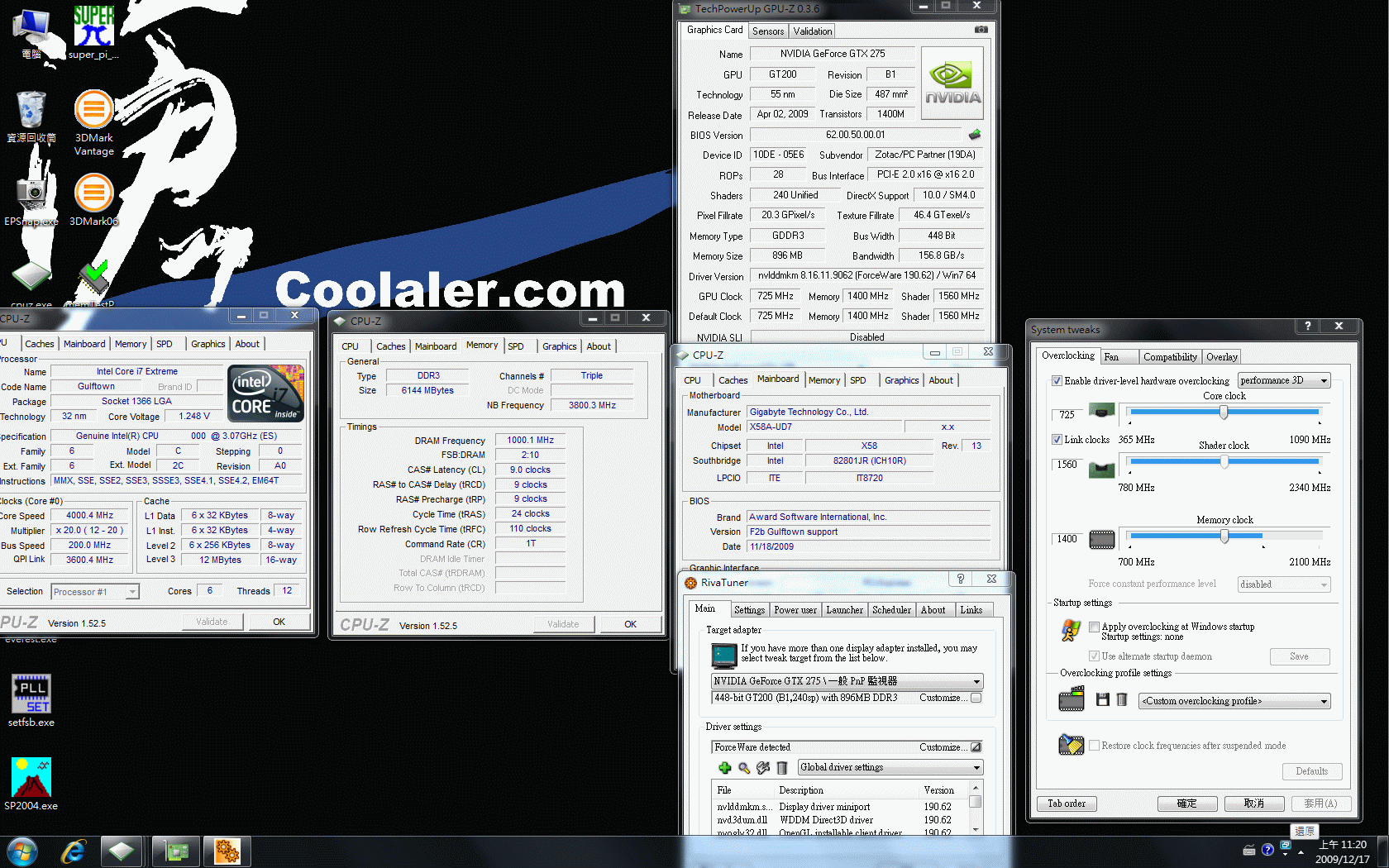Click the 確定 OK button in System tweaks
Viewport: 1389px width, 868px height.
pyautogui.click(x=1187, y=804)
